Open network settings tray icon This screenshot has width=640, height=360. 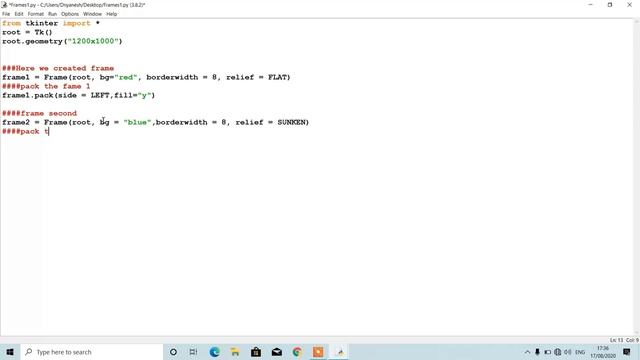(x=558, y=352)
